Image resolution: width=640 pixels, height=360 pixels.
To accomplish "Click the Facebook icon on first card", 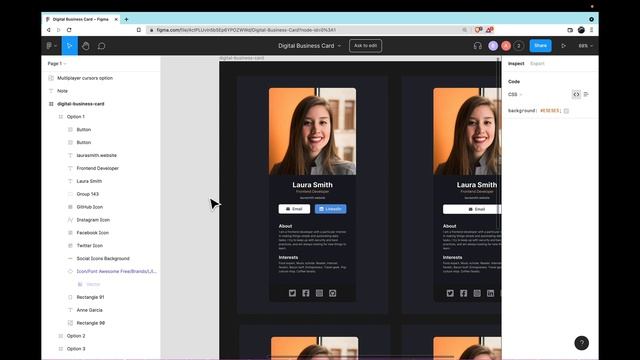I will [306, 293].
